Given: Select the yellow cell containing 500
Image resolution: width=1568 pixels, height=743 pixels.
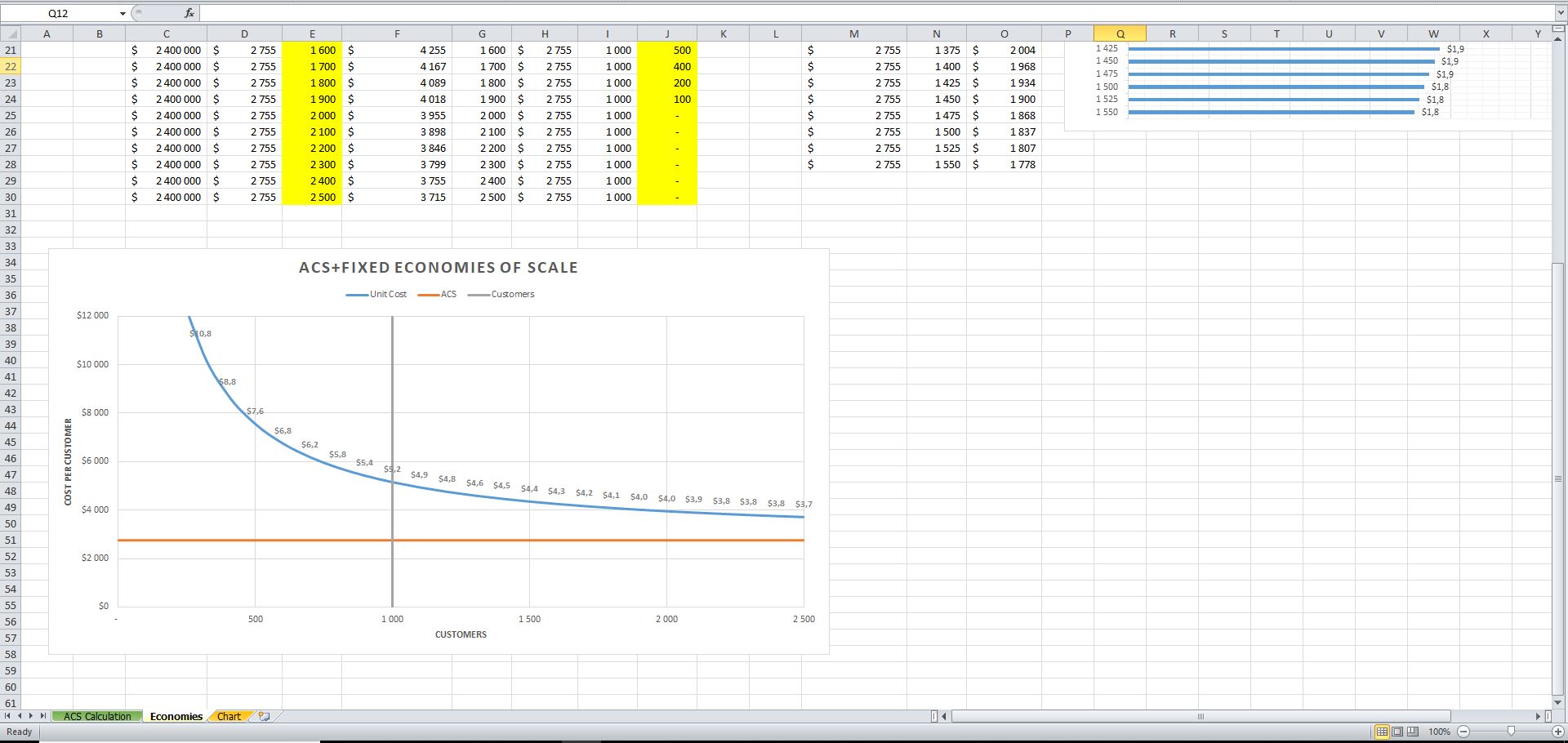Looking at the screenshot, I should [x=666, y=50].
